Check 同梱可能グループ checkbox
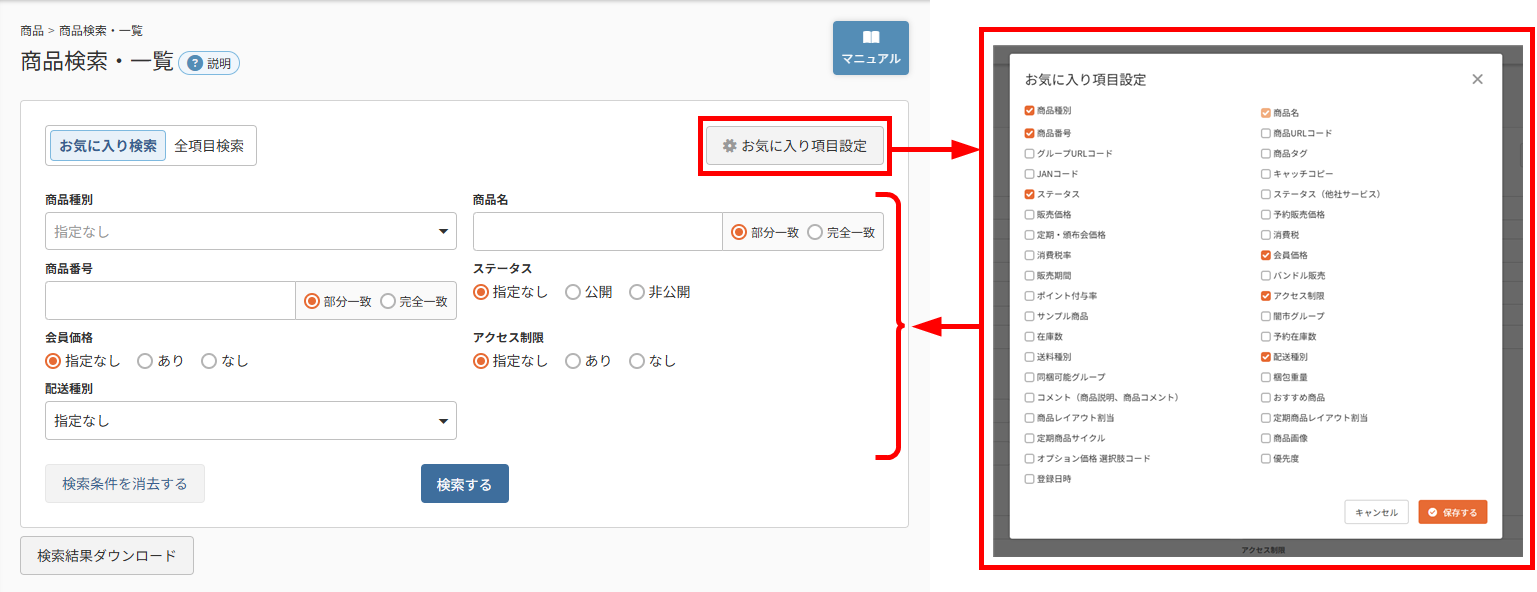The image size is (1537, 592). point(1030,377)
